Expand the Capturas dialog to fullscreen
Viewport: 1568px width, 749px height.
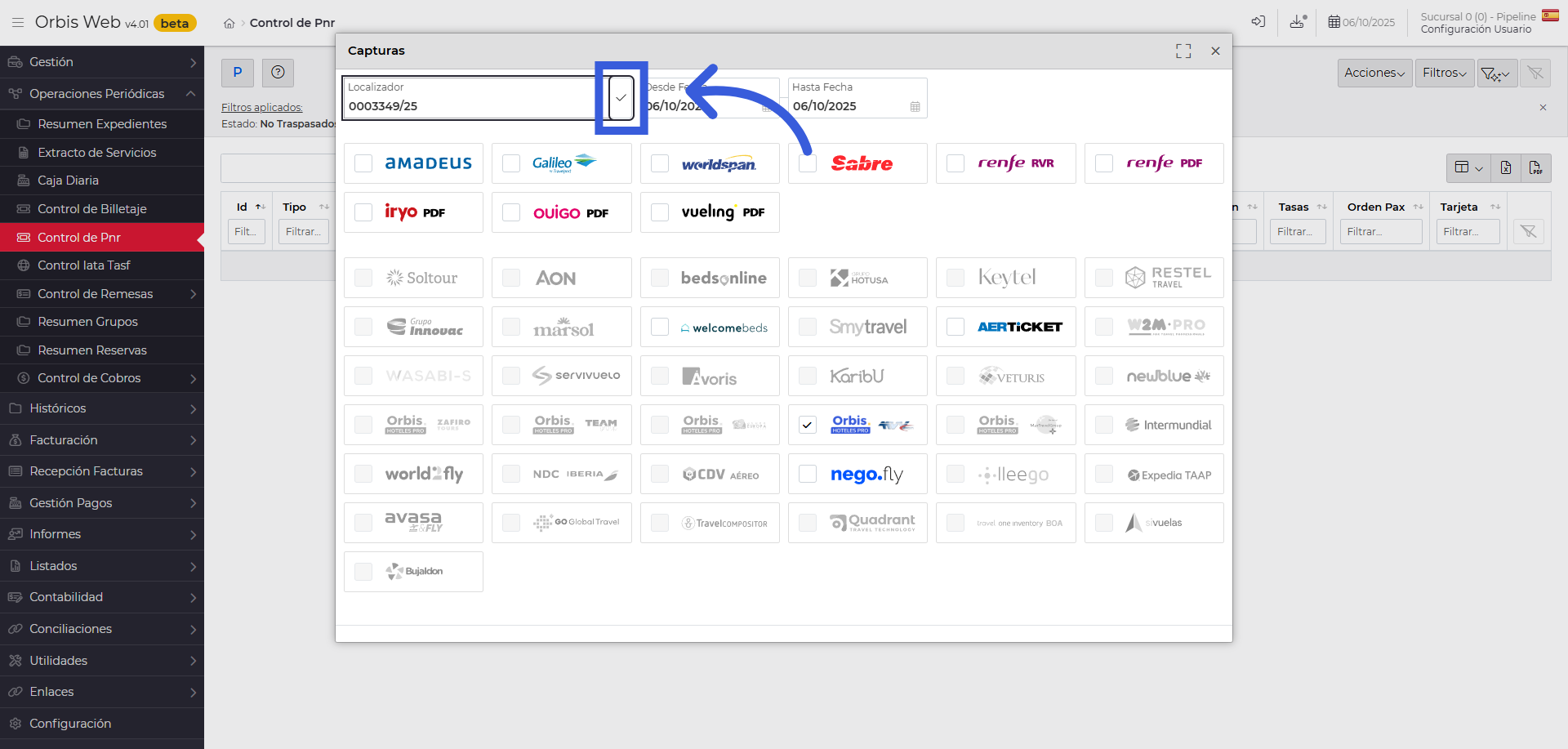(1183, 51)
